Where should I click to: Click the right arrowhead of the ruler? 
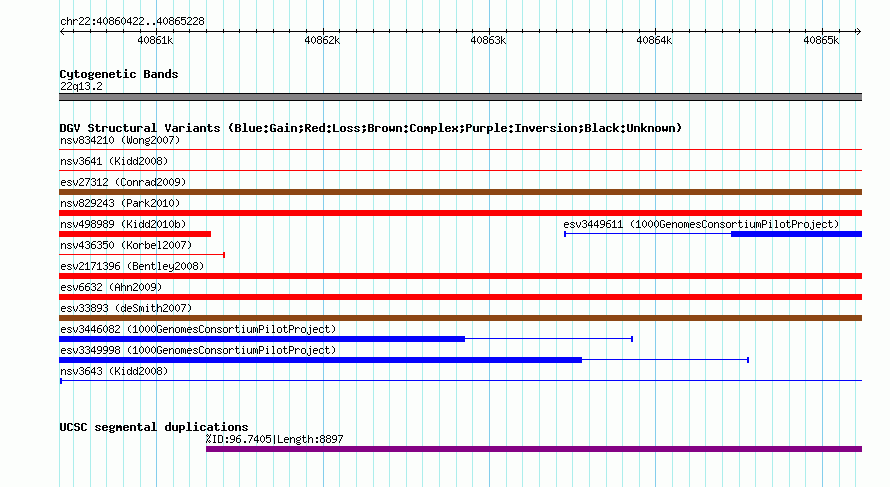coord(858,31)
